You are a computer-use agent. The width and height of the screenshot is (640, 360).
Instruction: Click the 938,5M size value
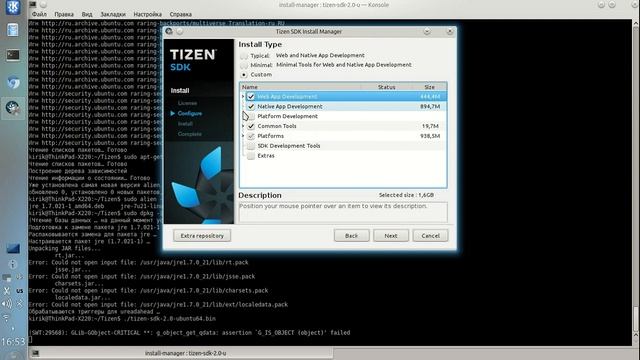pos(430,136)
